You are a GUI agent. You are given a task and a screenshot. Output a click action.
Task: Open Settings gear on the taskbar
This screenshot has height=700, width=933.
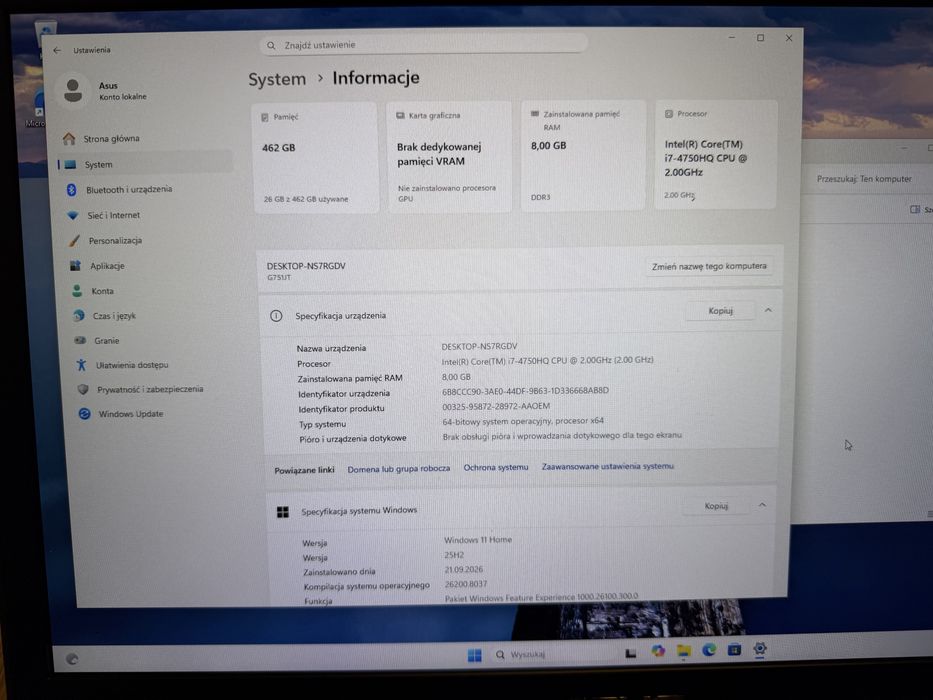coord(760,649)
